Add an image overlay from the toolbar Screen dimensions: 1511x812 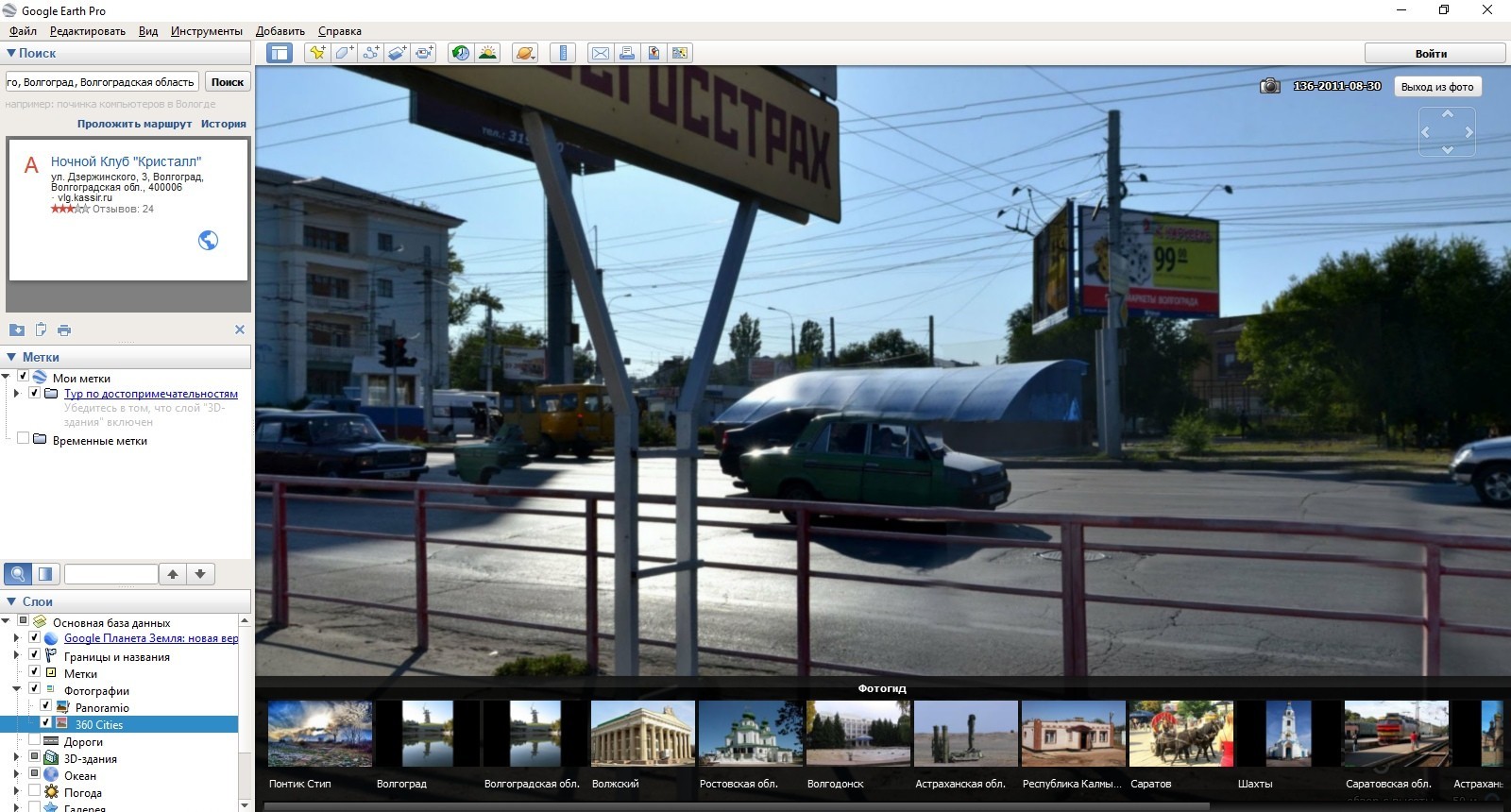tap(398, 53)
